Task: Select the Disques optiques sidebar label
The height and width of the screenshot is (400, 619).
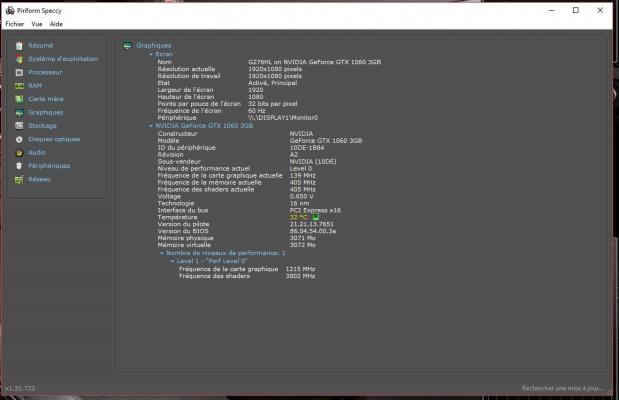Action: (54, 139)
